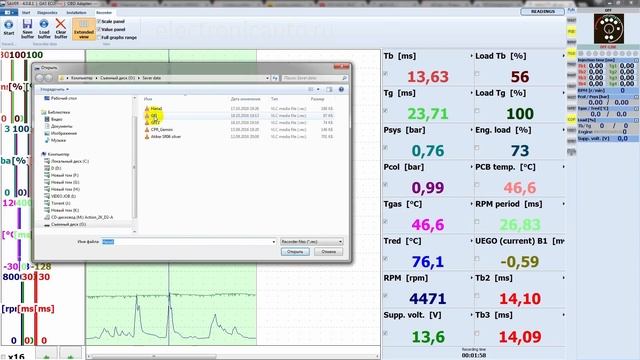Image resolution: width=640 pixels, height=360 pixels.
Task: Click the horizontal graph scrollbar thumb
Action: point(154,357)
